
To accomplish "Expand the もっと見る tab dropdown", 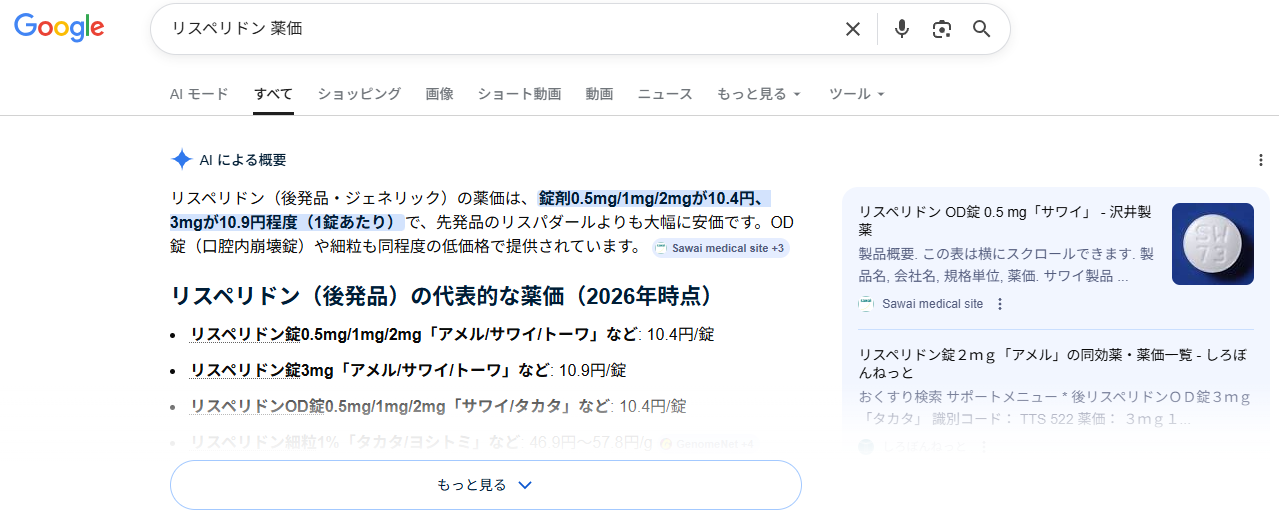I will point(758,94).
